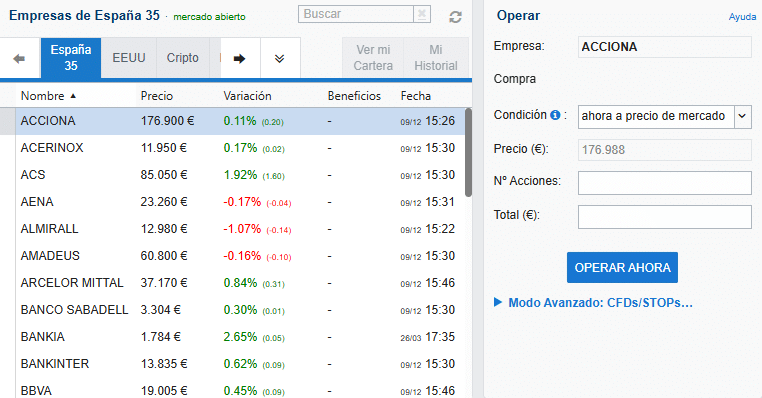Image resolution: width=762 pixels, height=398 pixels.
Task: Open the Condición dropdown
Action: tap(664, 117)
